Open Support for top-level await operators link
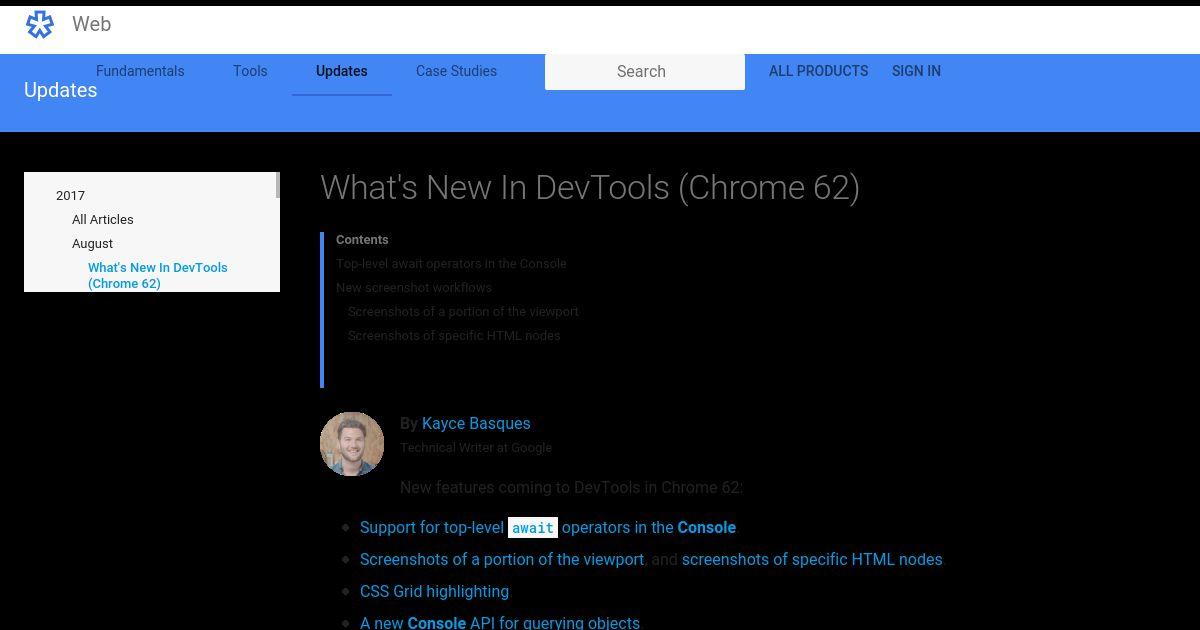The width and height of the screenshot is (1200, 630). coord(548,527)
